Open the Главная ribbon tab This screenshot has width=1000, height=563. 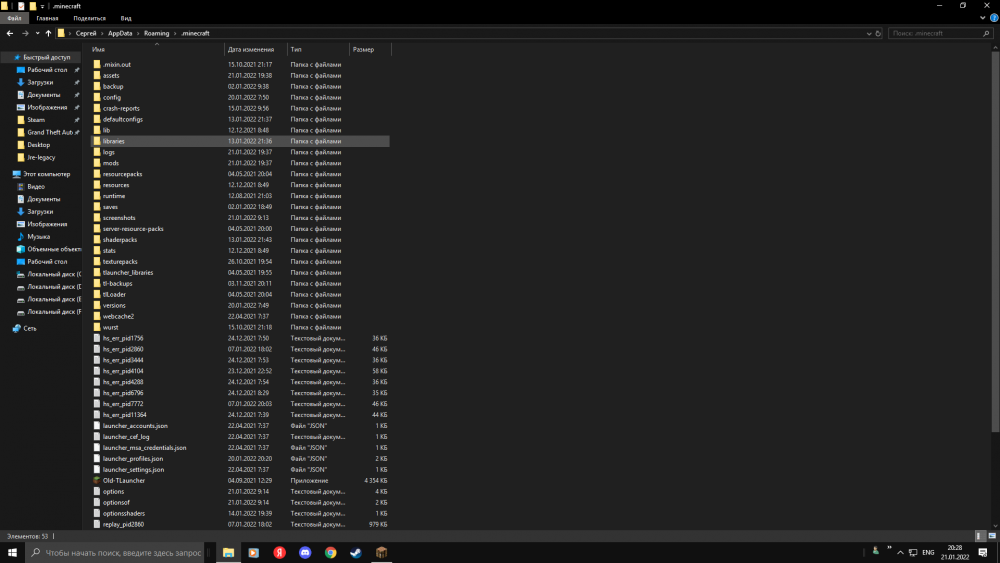(47, 18)
